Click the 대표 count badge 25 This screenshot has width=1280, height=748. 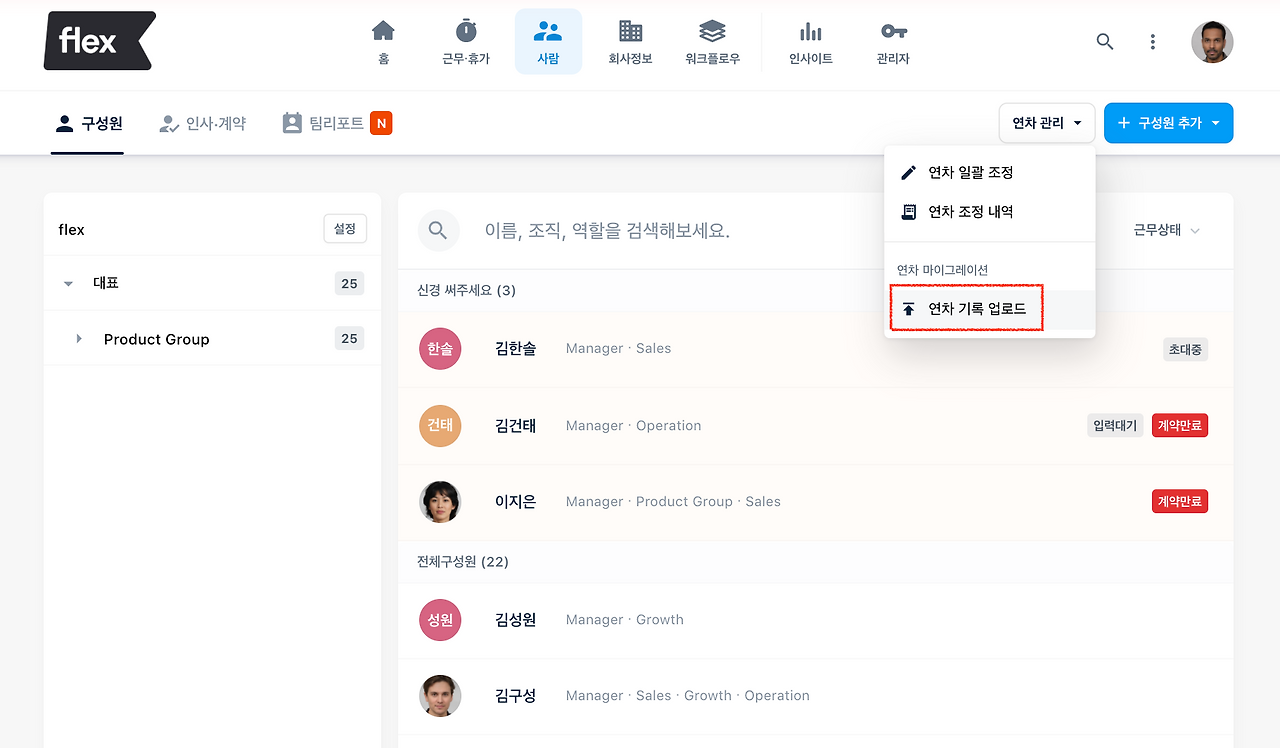click(349, 283)
